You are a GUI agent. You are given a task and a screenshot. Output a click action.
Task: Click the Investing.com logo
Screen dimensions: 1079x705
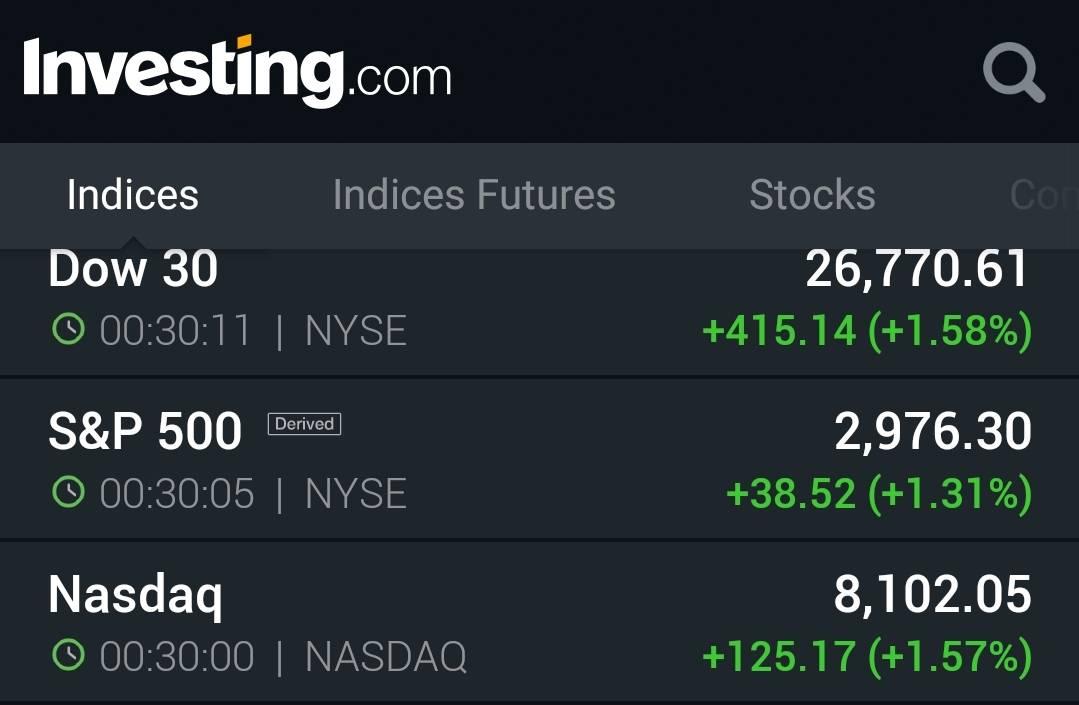tap(237, 71)
